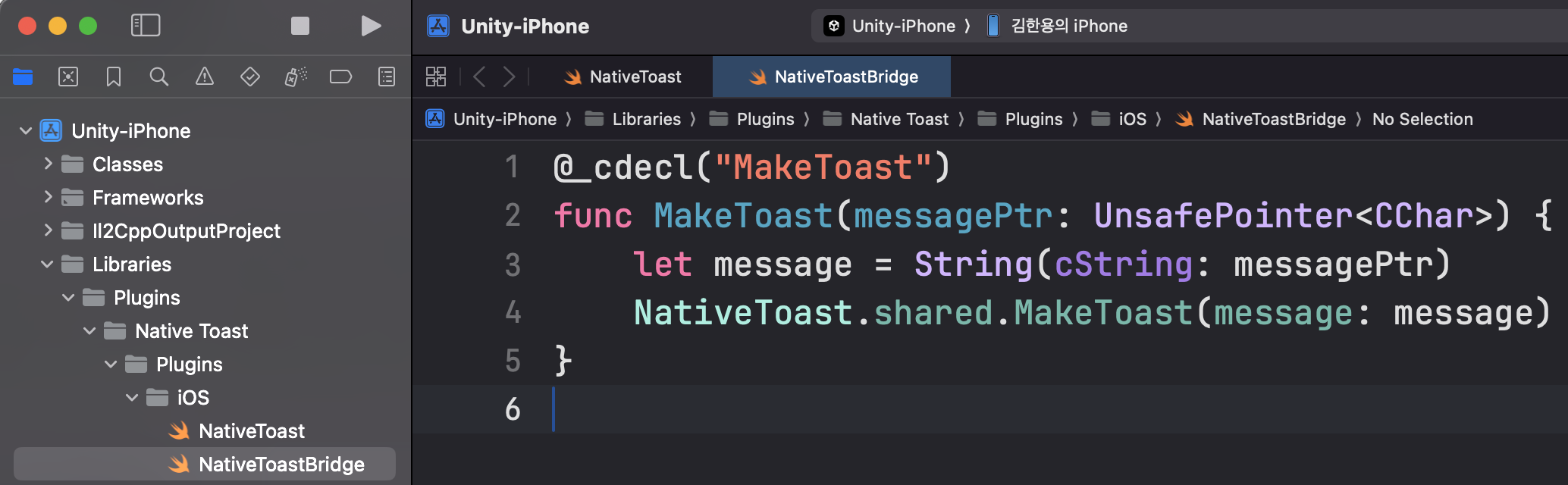
Task: Collapse the iOS folder
Action: click(x=132, y=398)
